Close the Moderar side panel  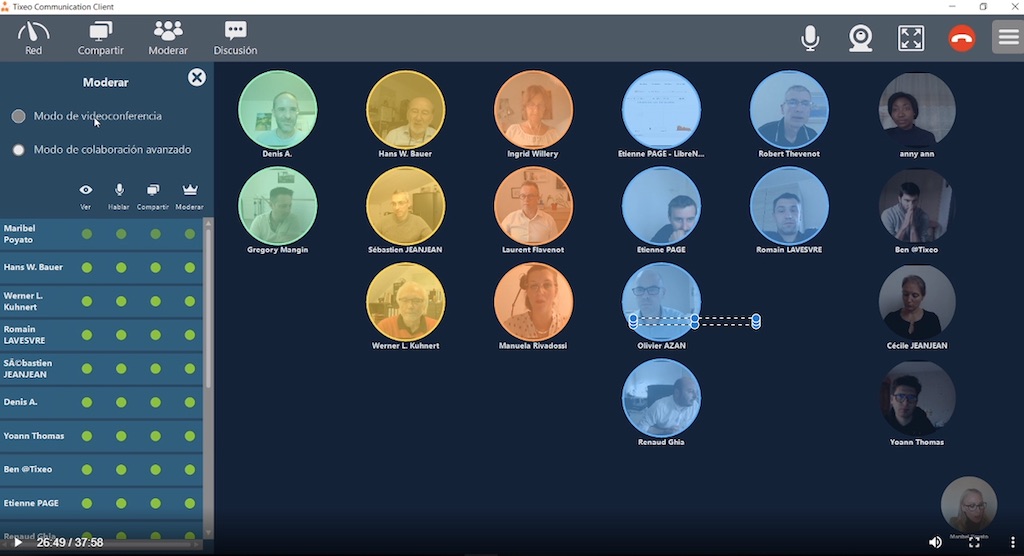197,78
